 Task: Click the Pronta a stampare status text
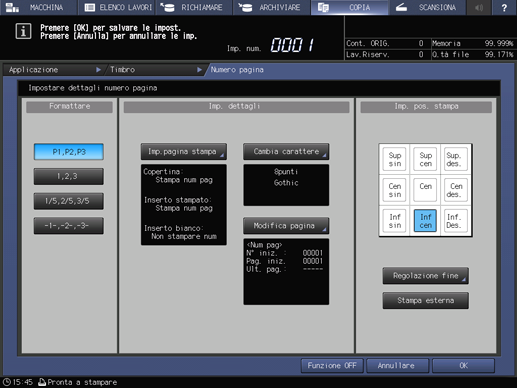click(x=82, y=382)
